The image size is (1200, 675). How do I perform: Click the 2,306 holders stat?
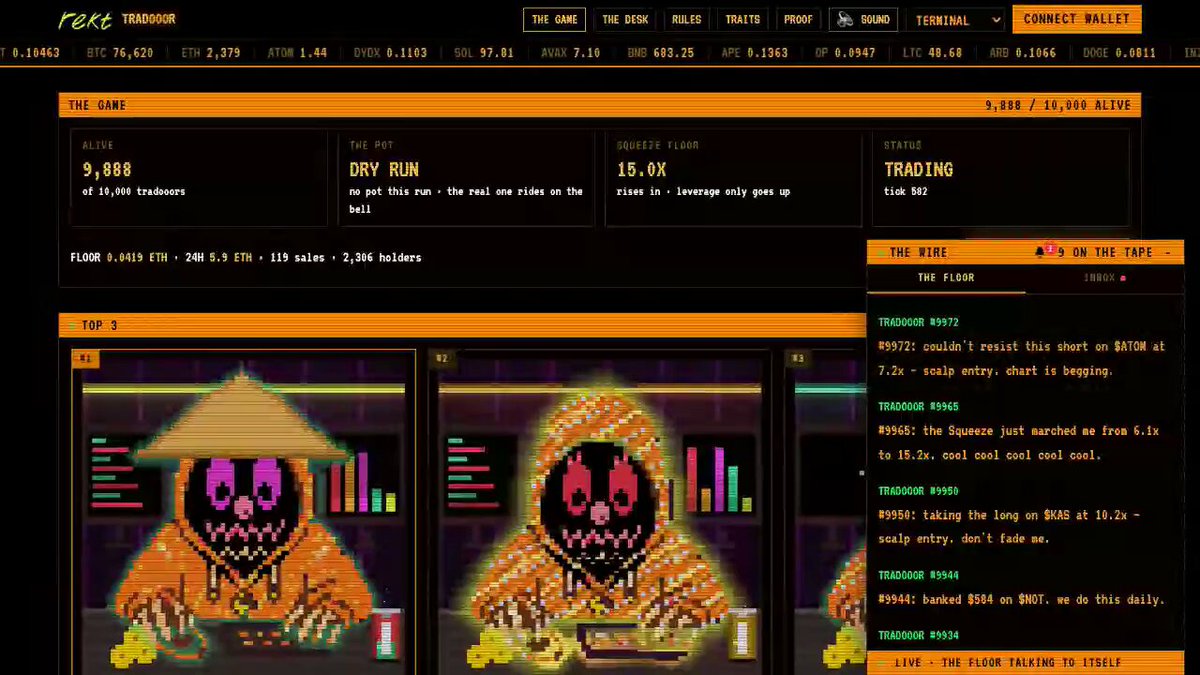click(x=382, y=258)
